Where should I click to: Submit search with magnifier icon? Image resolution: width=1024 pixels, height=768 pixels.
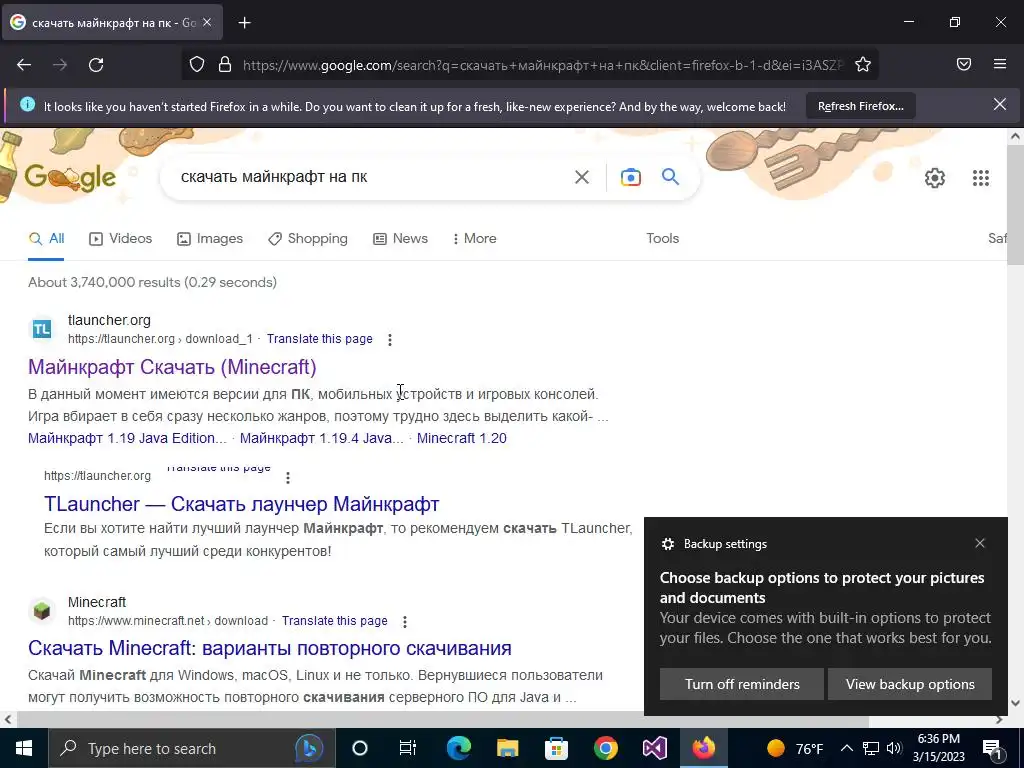pos(670,176)
